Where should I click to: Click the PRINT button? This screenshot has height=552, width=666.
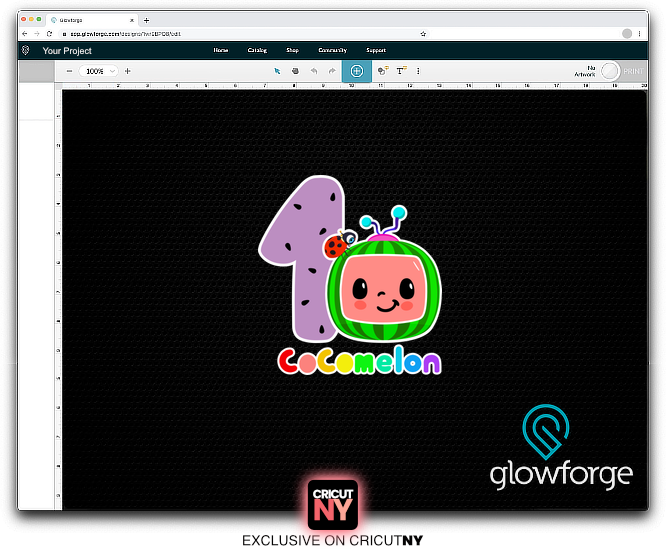pos(633,71)
